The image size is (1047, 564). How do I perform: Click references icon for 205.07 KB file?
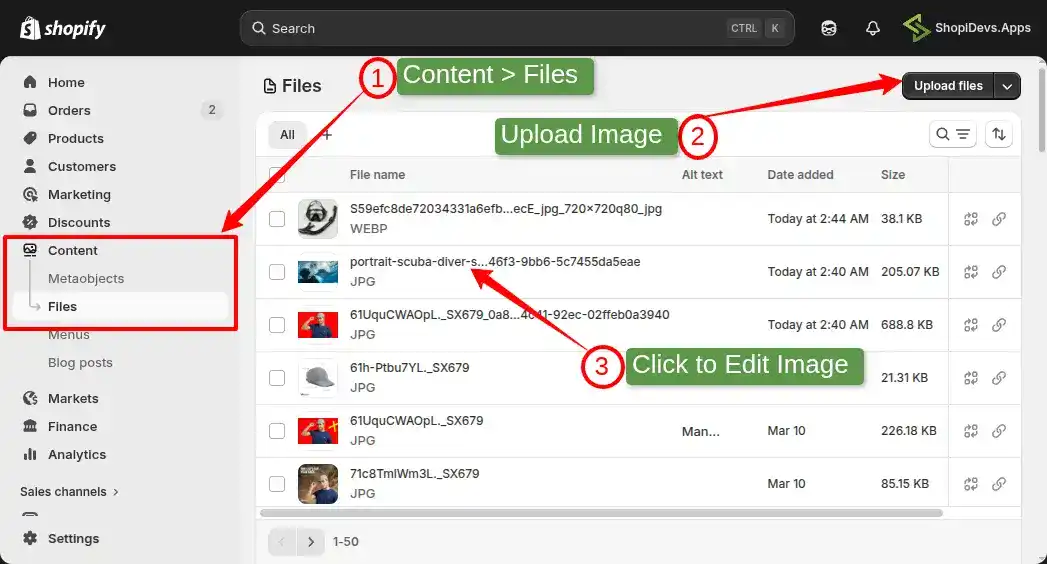pyautogui.click(x=971, y=272)
